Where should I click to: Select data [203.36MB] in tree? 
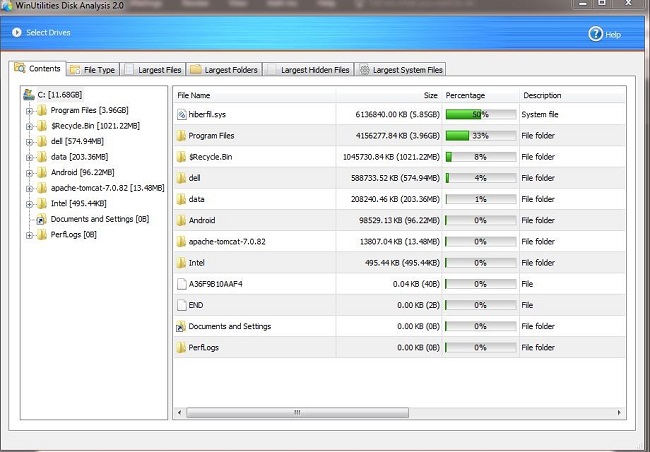pyautogui.click(x=79, y=157)
